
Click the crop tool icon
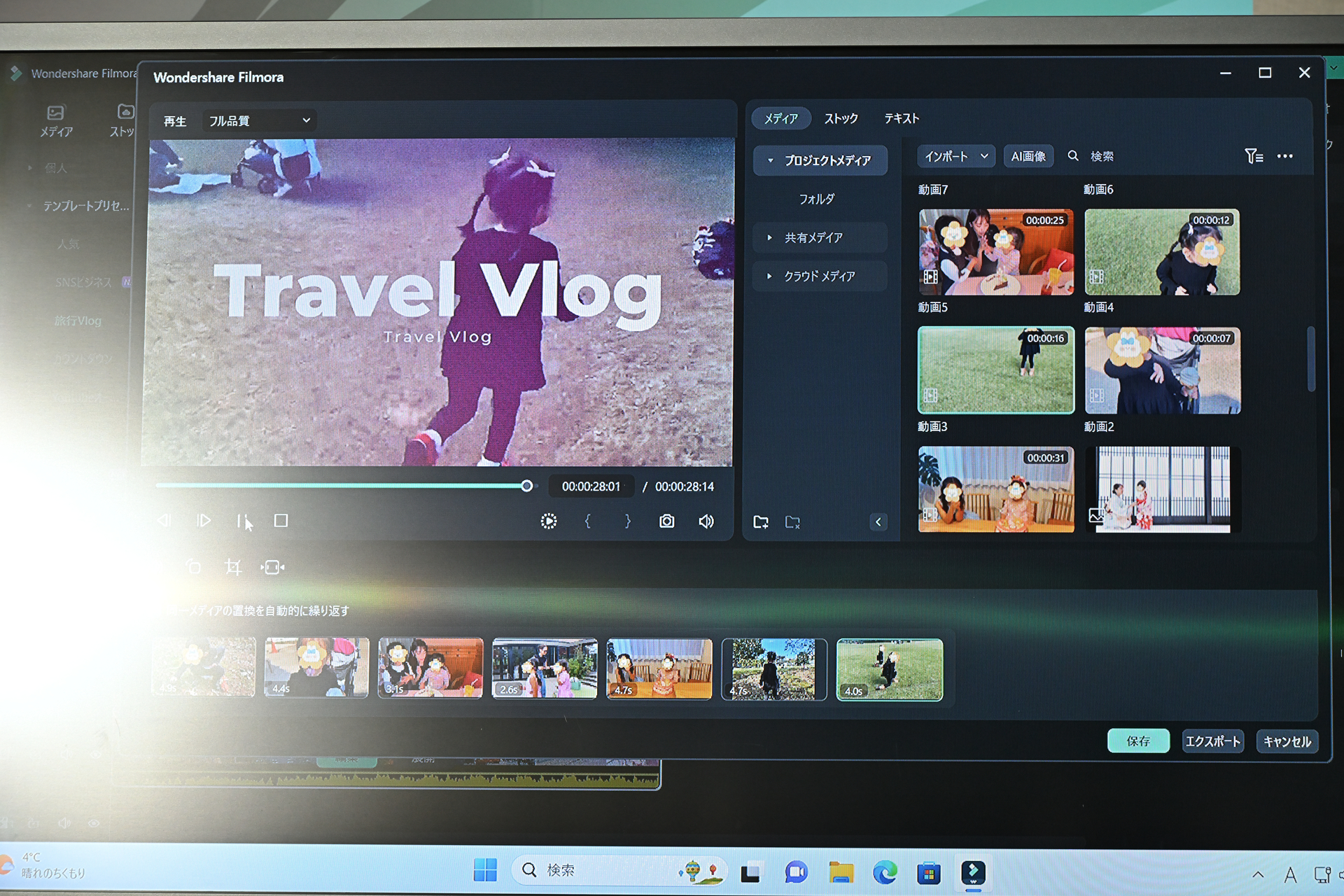tap(233, 567)
